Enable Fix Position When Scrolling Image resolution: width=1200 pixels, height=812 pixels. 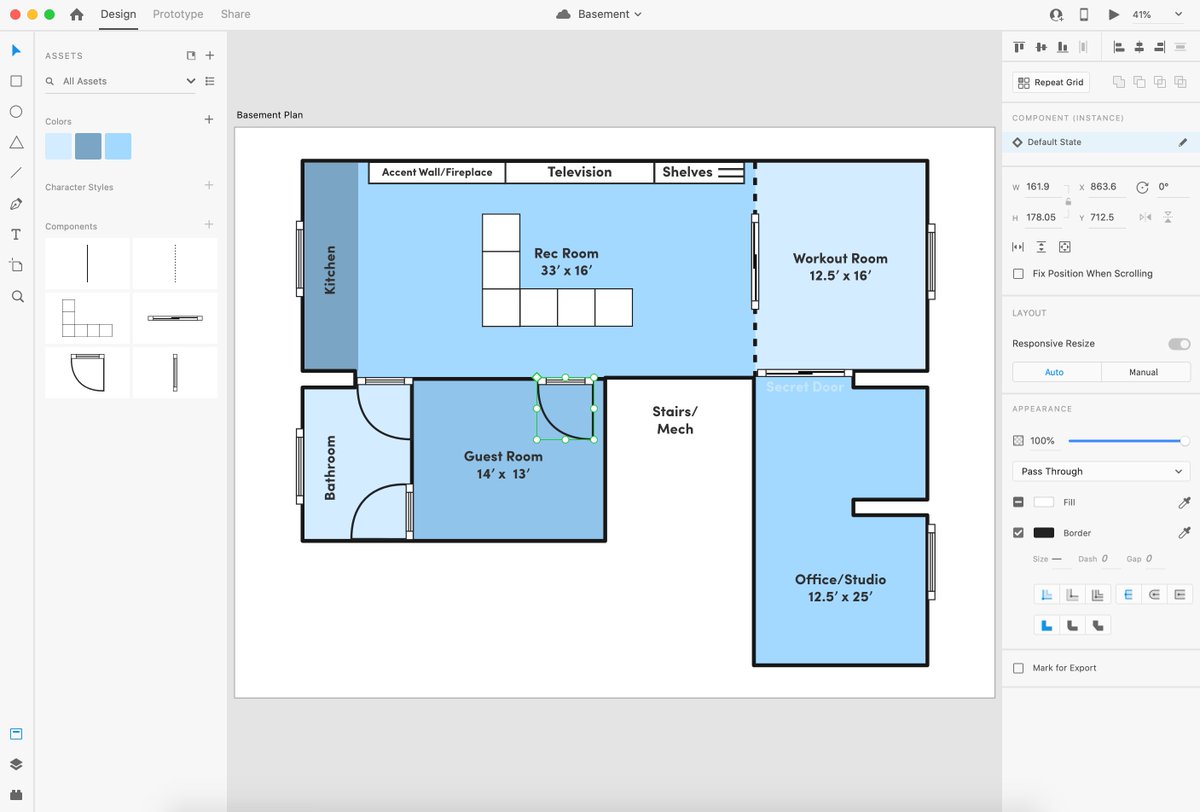click(x=1018, y=273)
